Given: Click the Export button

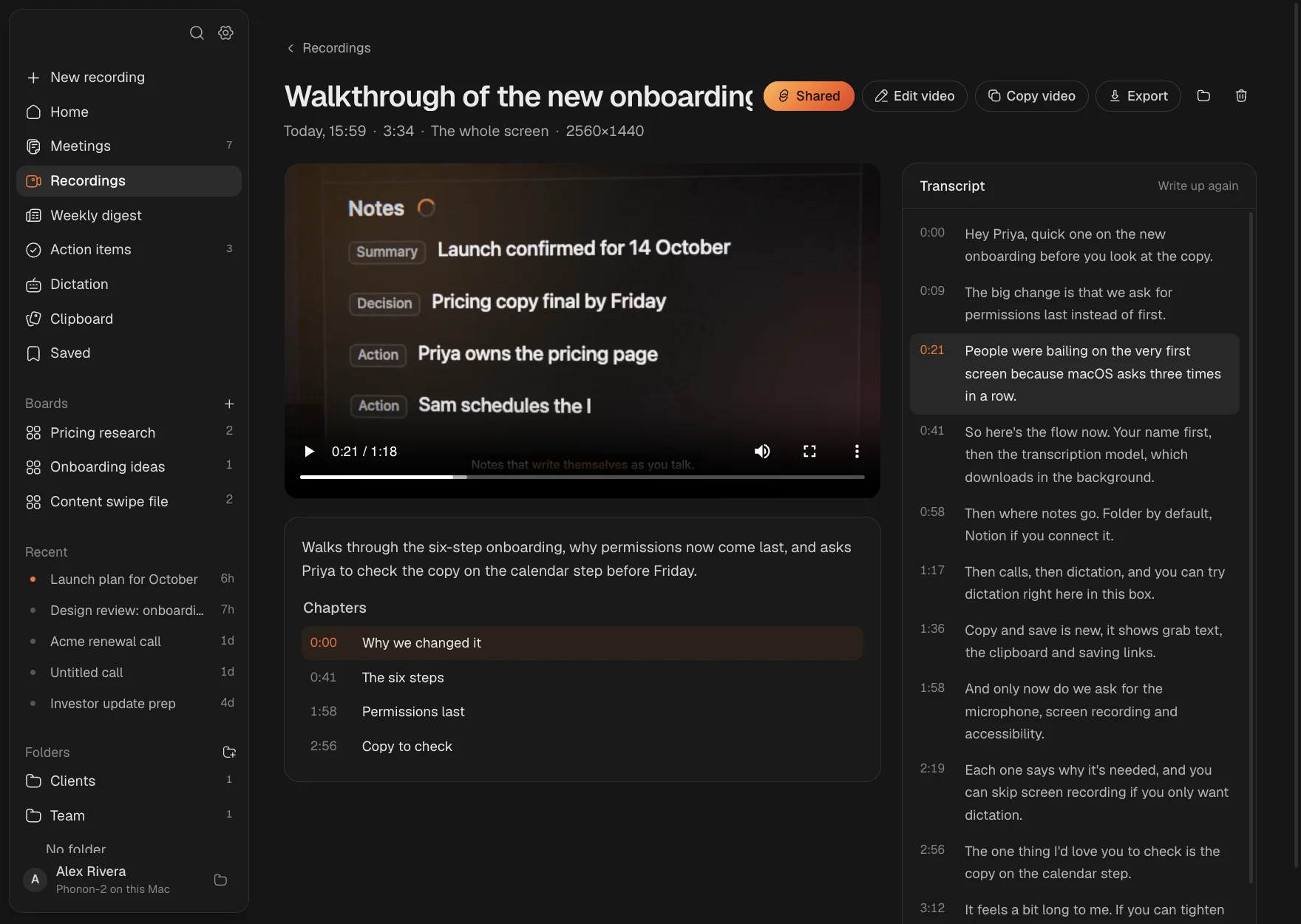Looking at the screenshot, I should click(1138, 96).
